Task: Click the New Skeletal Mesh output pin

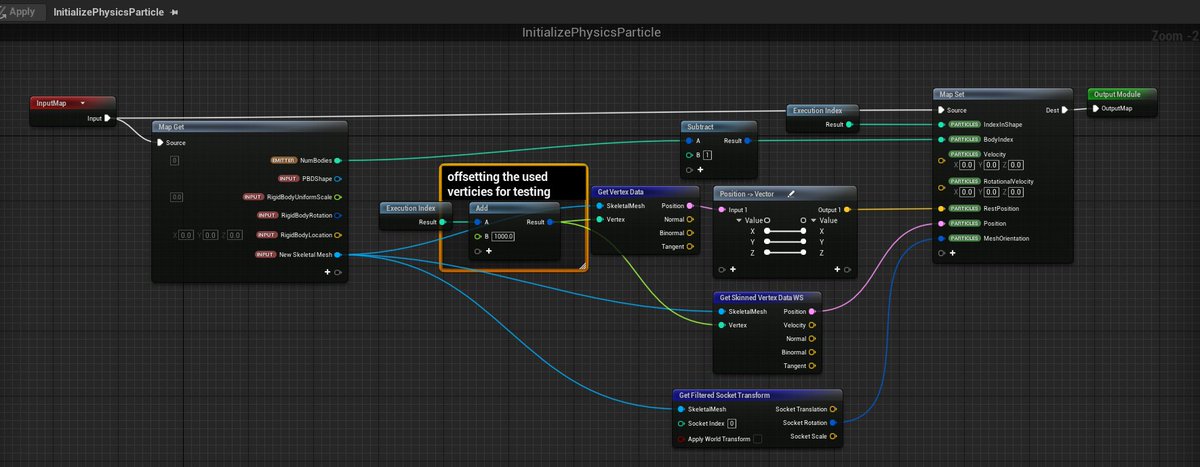Action: pos(337,254)
